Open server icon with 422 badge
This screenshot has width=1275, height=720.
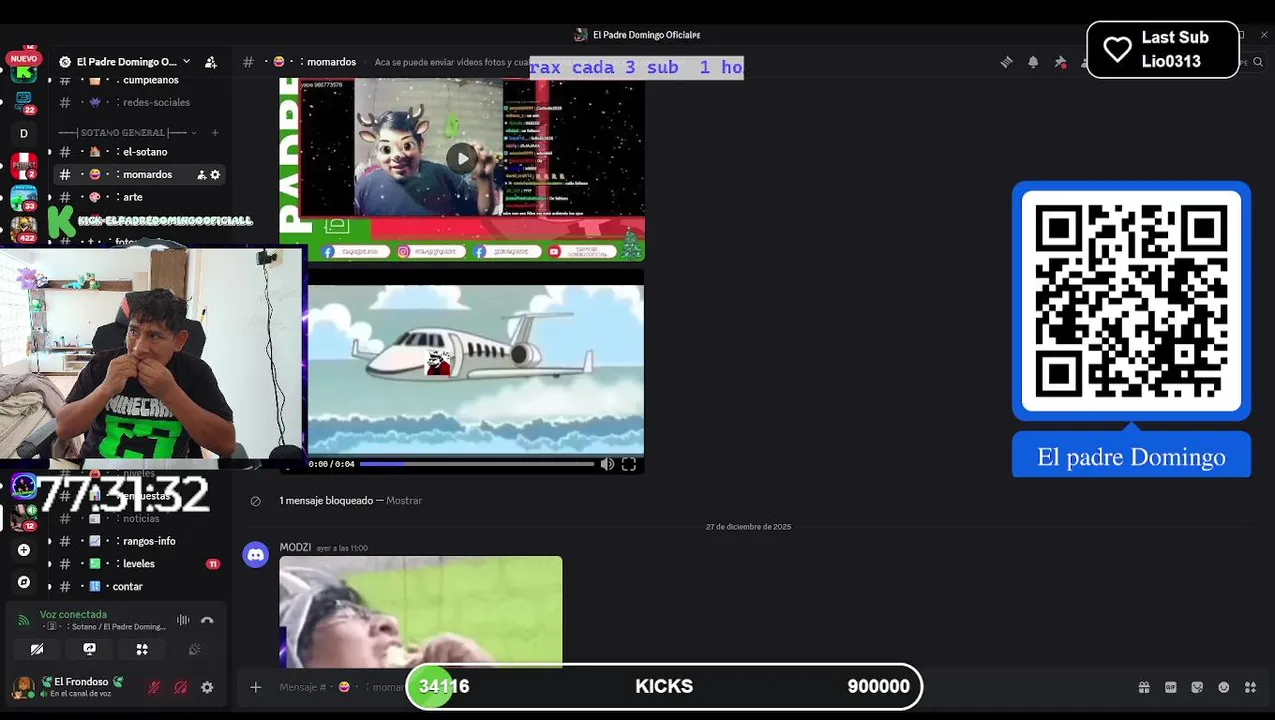(x=23, y=230)
